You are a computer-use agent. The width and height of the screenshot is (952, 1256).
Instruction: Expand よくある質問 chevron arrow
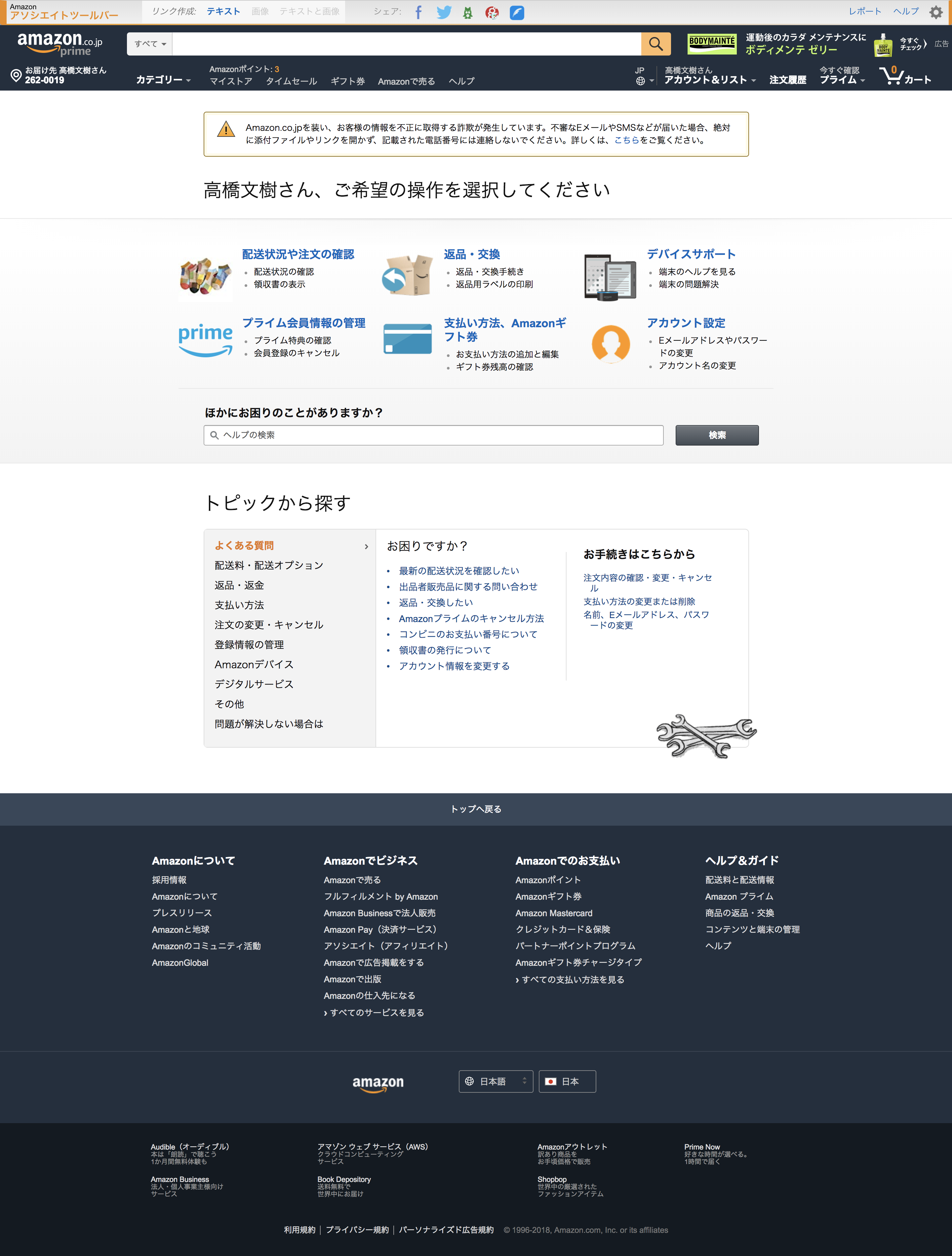(366, 546)
